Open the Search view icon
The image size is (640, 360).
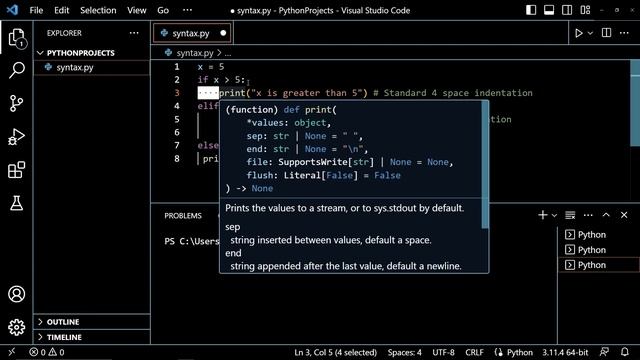click(x=17, y=70)
